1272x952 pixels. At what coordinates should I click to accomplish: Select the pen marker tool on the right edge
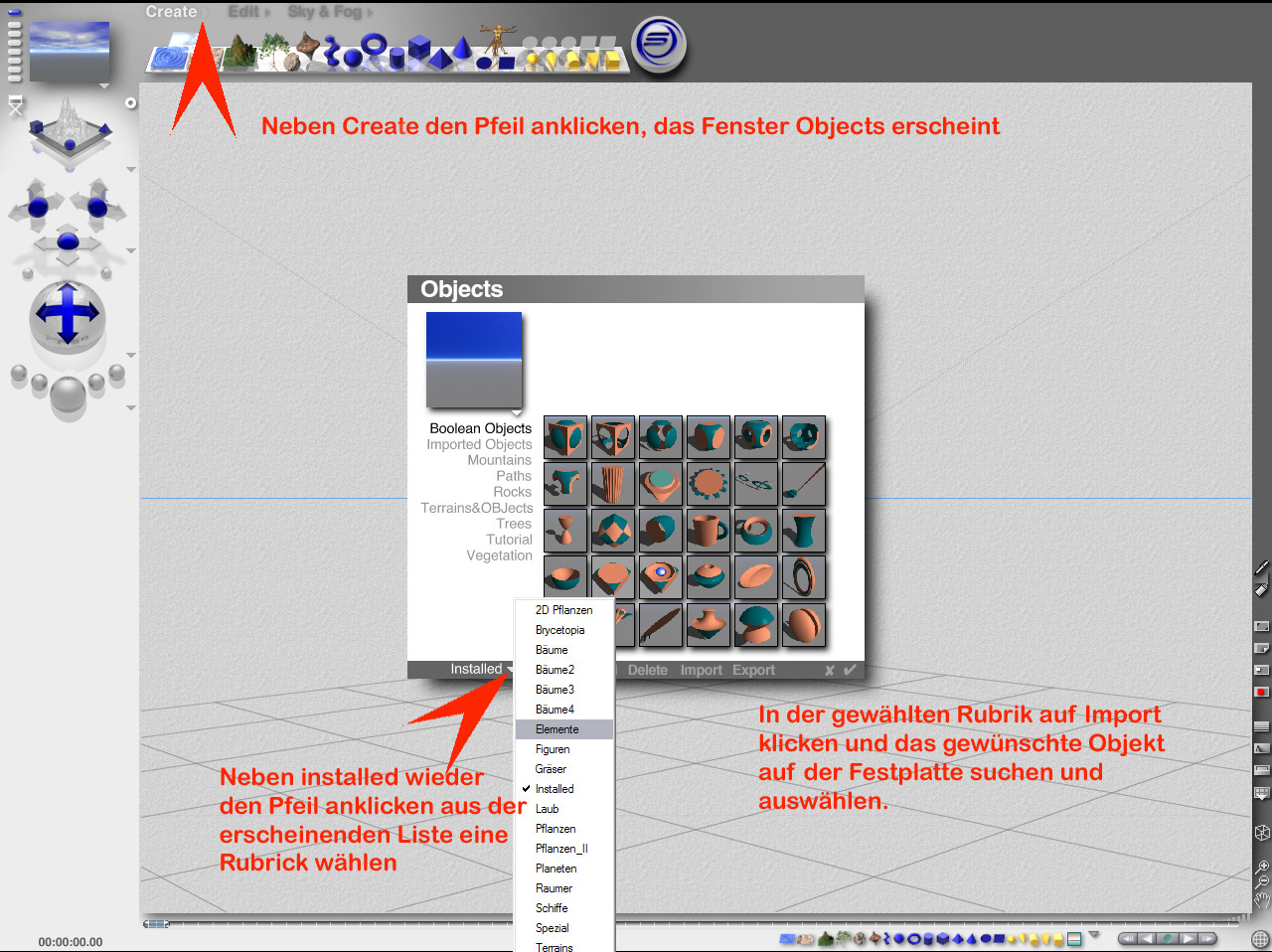tap(1262, 567)
